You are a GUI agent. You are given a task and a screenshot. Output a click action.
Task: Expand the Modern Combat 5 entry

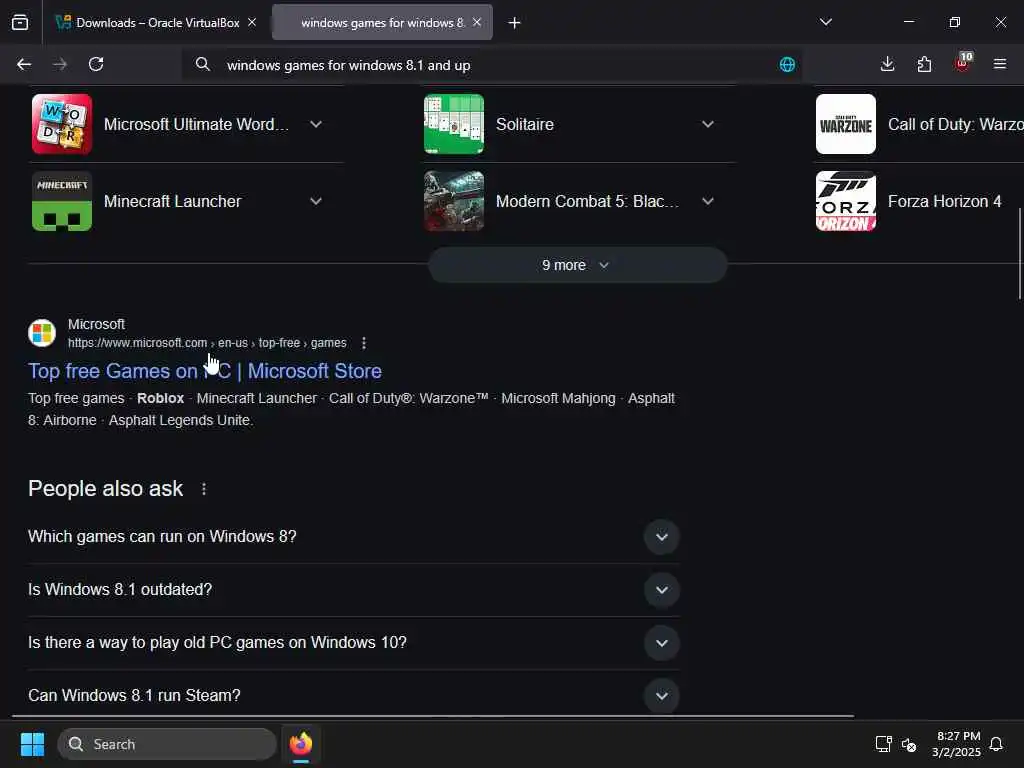(x=708, y=201)
